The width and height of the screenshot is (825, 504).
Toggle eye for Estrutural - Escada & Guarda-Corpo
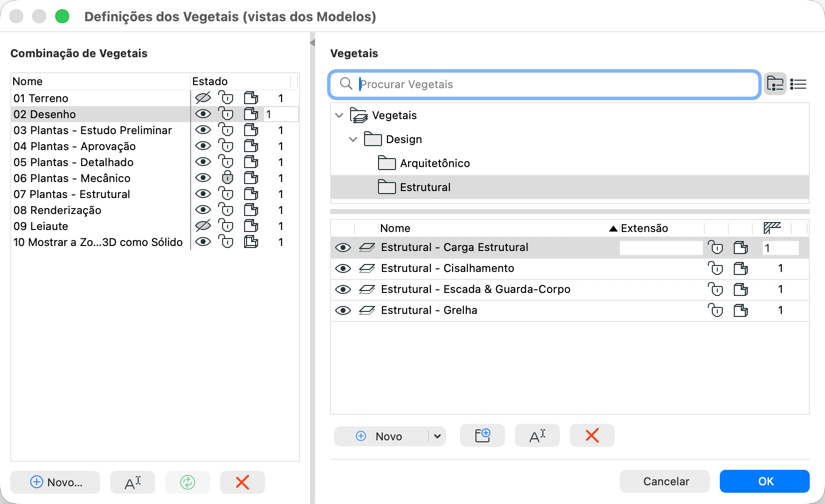coord(343,289)
